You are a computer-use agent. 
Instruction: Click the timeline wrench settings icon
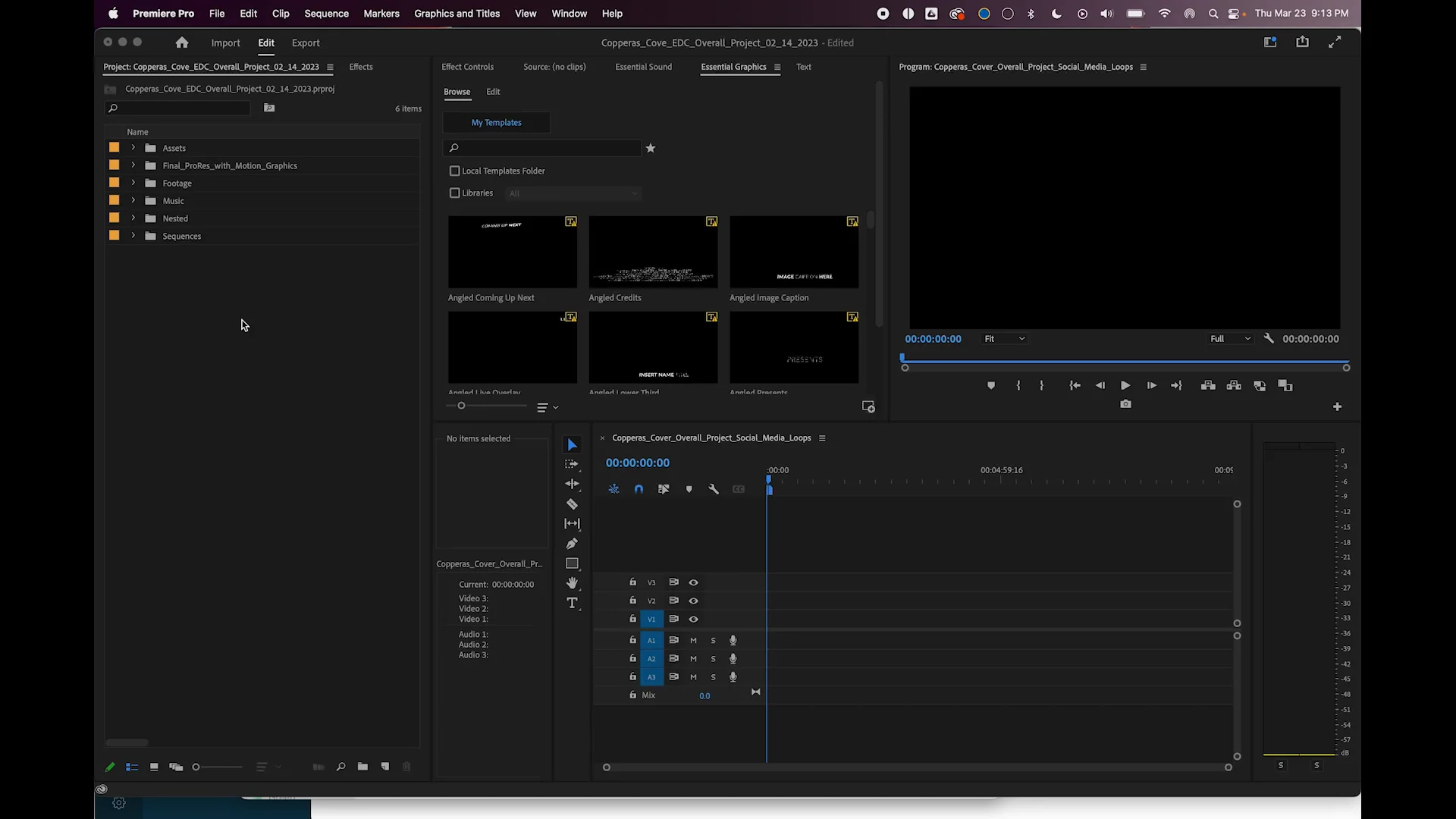714,488
